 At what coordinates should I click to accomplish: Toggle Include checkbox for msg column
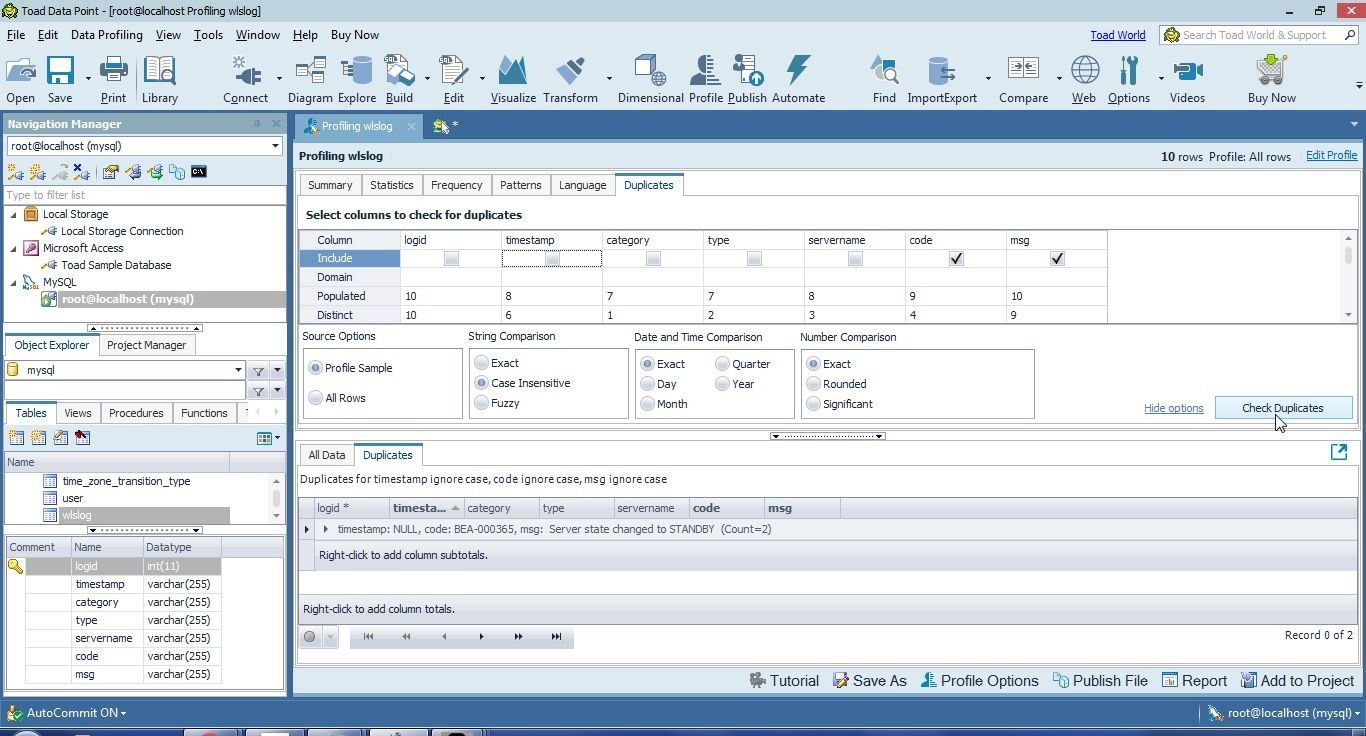1057,259
